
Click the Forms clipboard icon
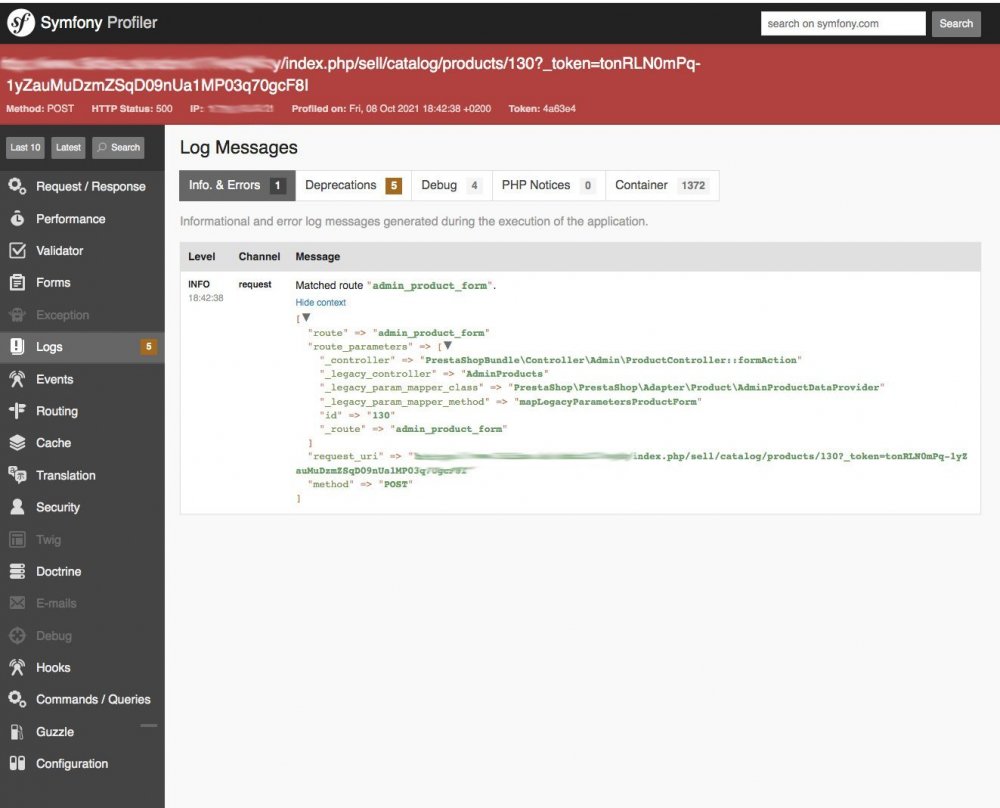coord(17,282)
